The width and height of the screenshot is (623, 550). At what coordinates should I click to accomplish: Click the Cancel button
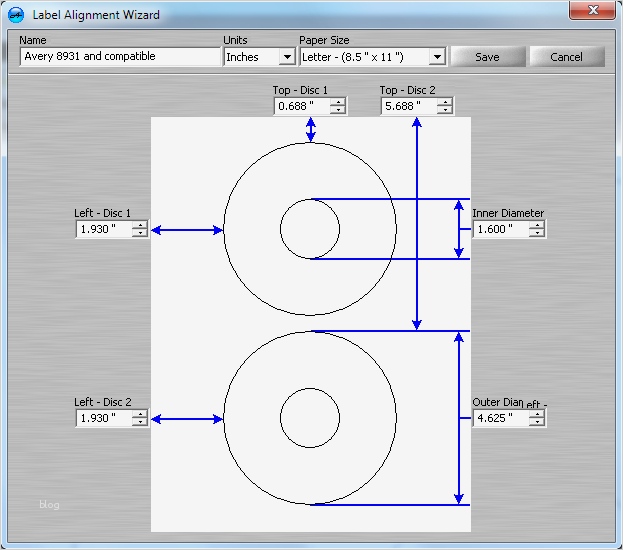(x=567, y=57)
